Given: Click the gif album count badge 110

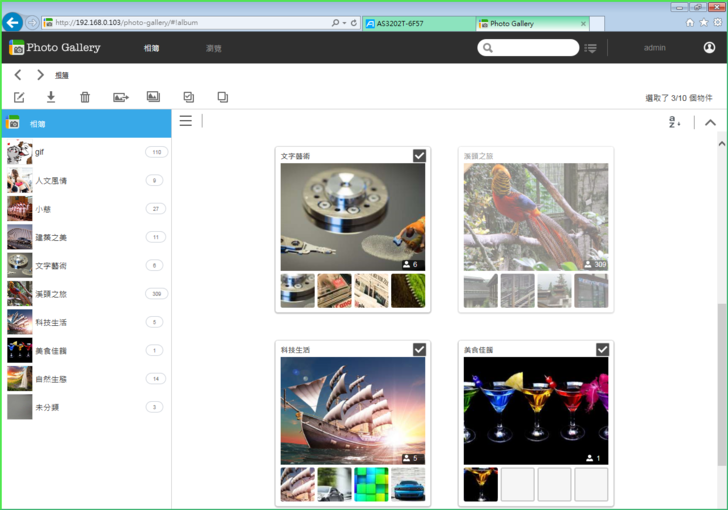Looking at the screenshot, I should click(x=156, y=152).
